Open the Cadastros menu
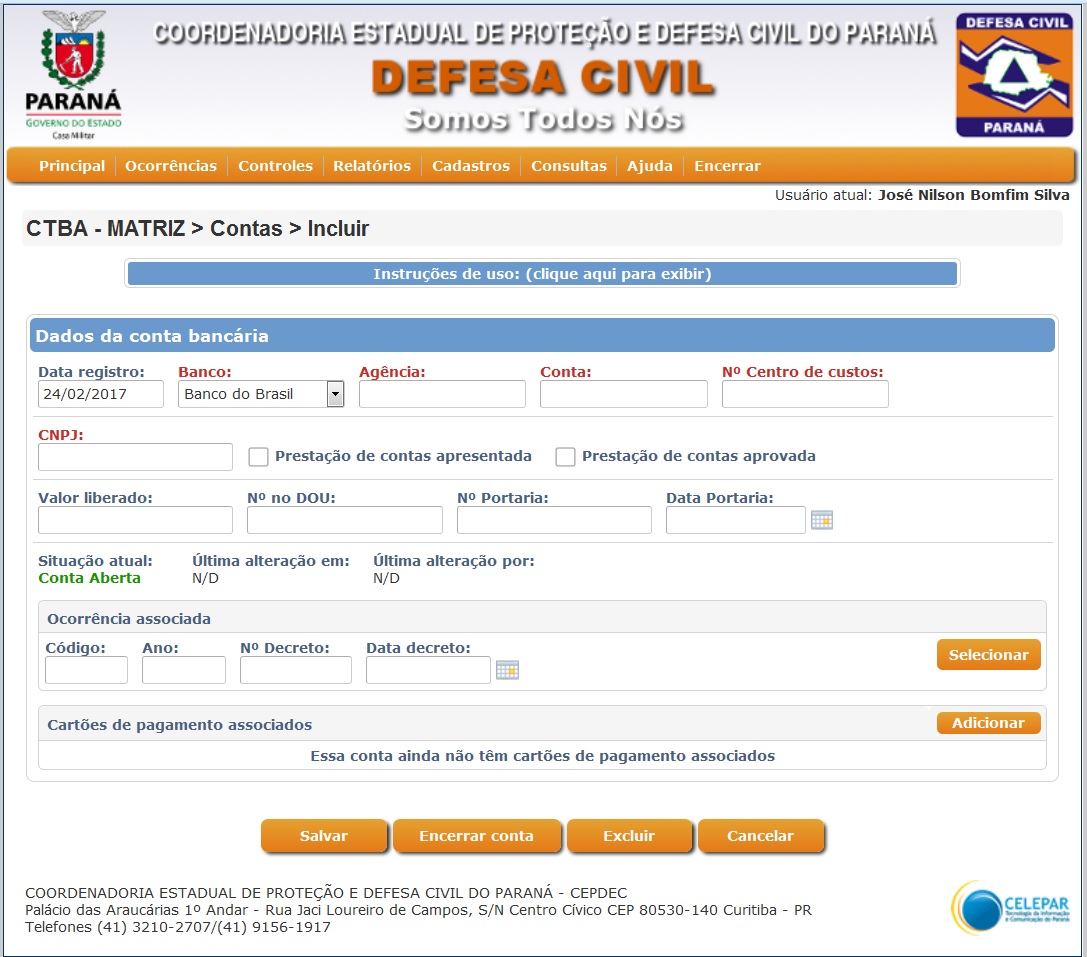 [x=471, y=166]
